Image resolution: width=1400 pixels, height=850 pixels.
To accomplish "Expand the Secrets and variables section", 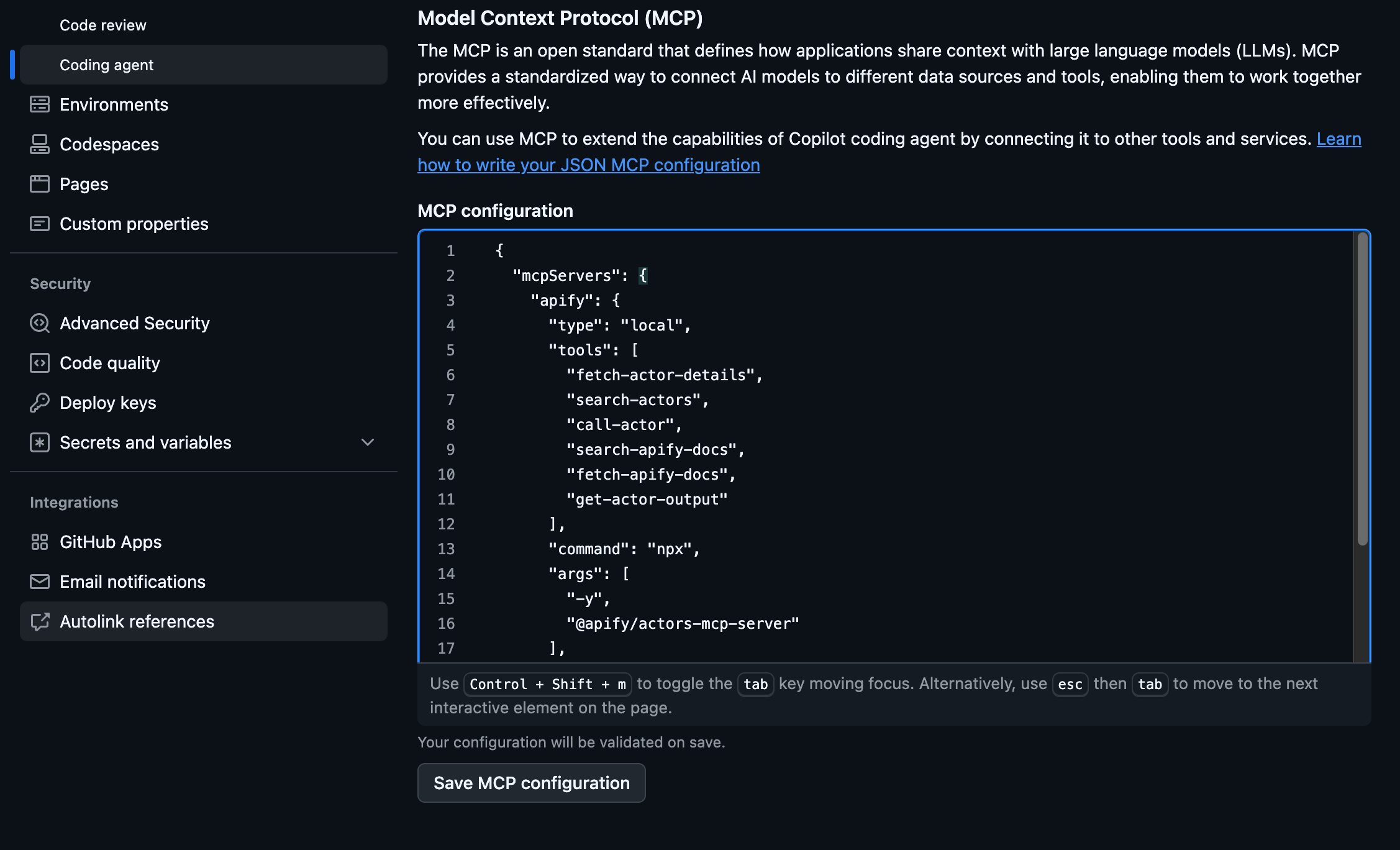I will click(x=367, y=442).
